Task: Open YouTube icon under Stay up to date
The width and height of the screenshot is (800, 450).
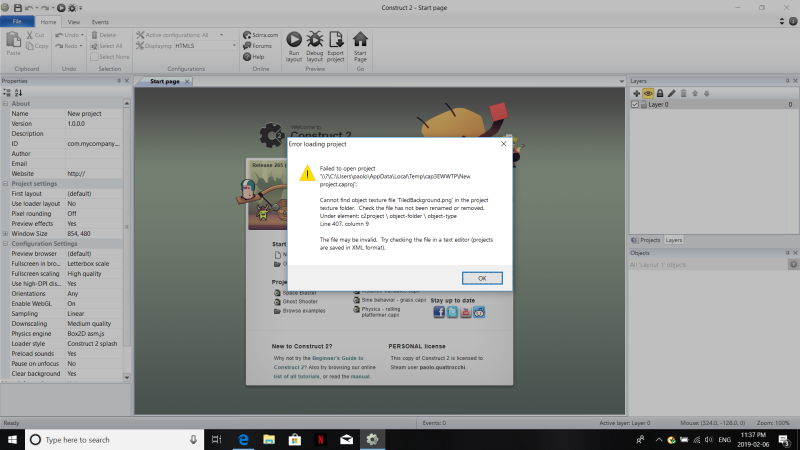Action: (465, 312)
